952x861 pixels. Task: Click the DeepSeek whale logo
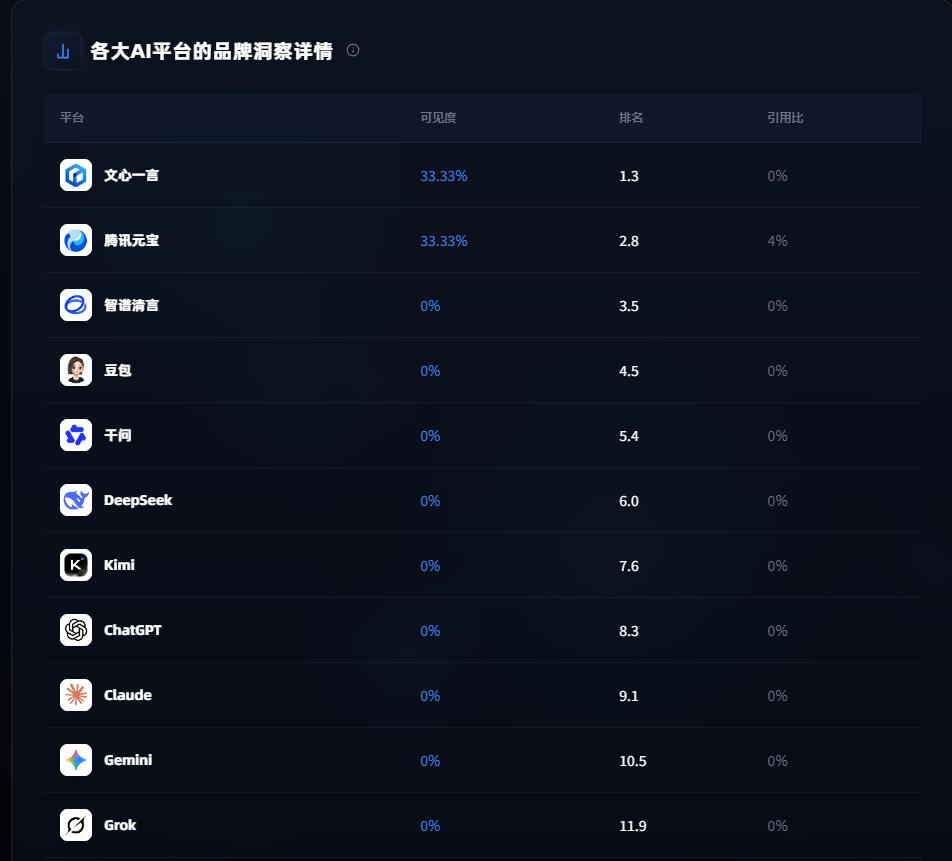(76, 500)
